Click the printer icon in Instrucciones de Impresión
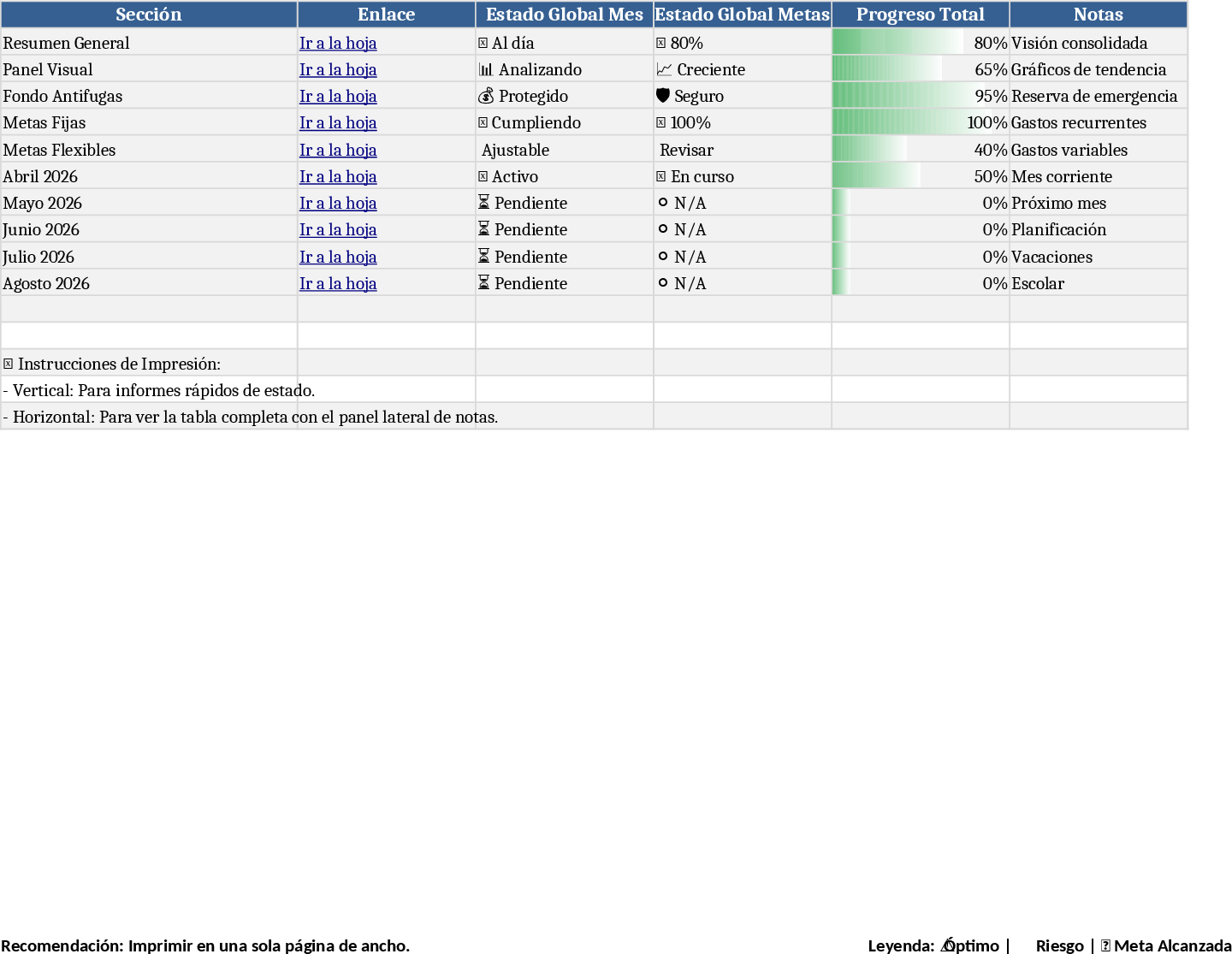This screenshot has width=1232, height=954. click(9, 364)
